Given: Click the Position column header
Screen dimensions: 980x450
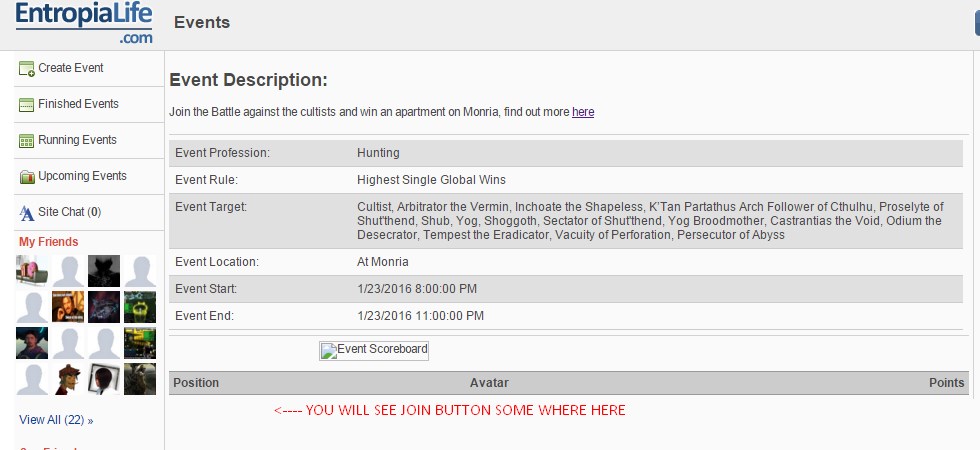Looking at the screenshot, I should (197, 383).
